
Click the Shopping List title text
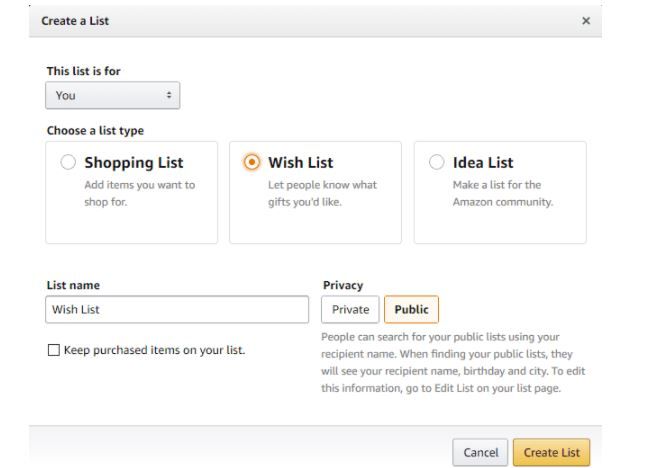[134, 163]
